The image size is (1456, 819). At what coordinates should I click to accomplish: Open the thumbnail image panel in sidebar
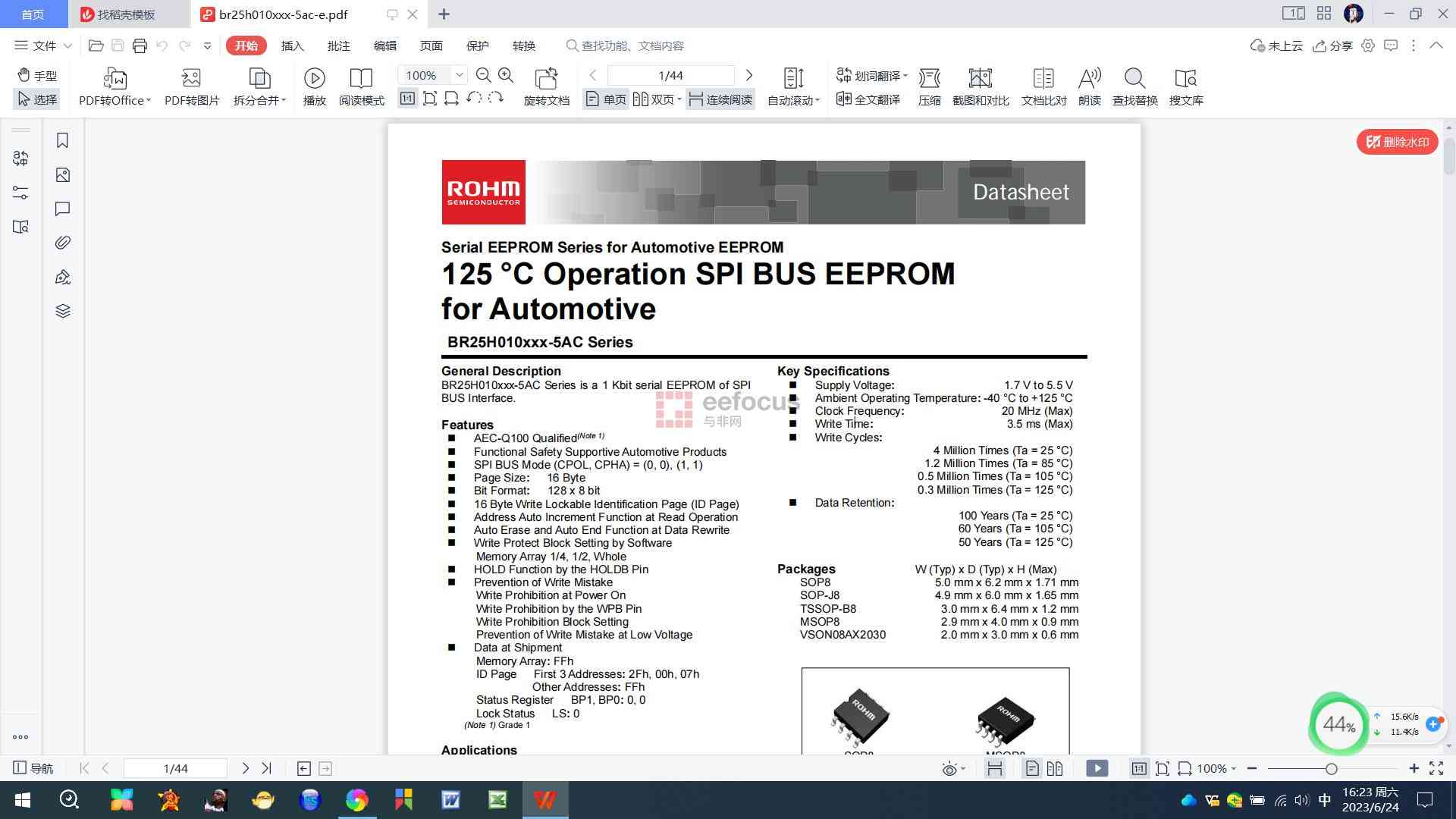pos(63,175)
